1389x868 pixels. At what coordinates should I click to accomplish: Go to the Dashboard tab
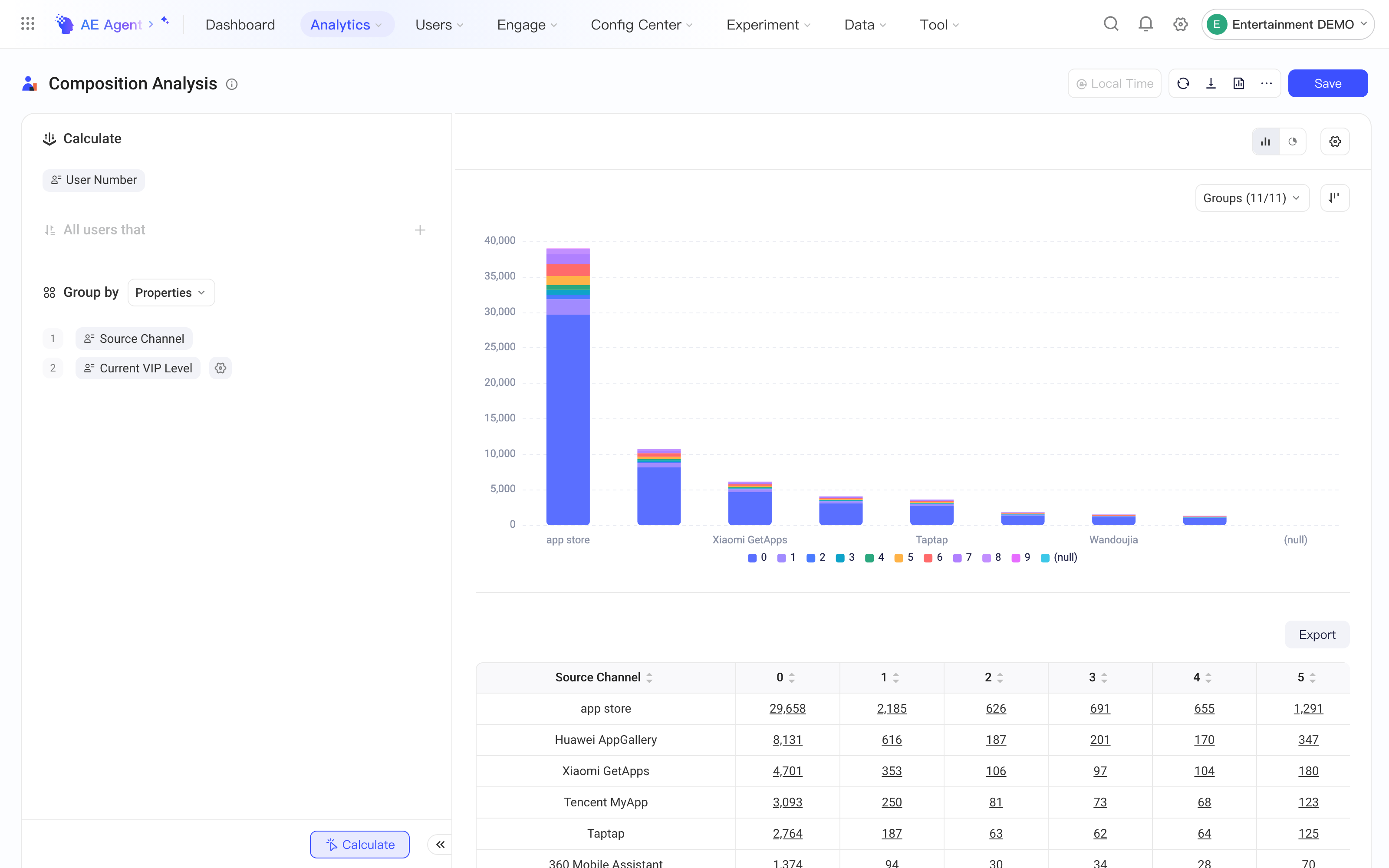[240, 25]
